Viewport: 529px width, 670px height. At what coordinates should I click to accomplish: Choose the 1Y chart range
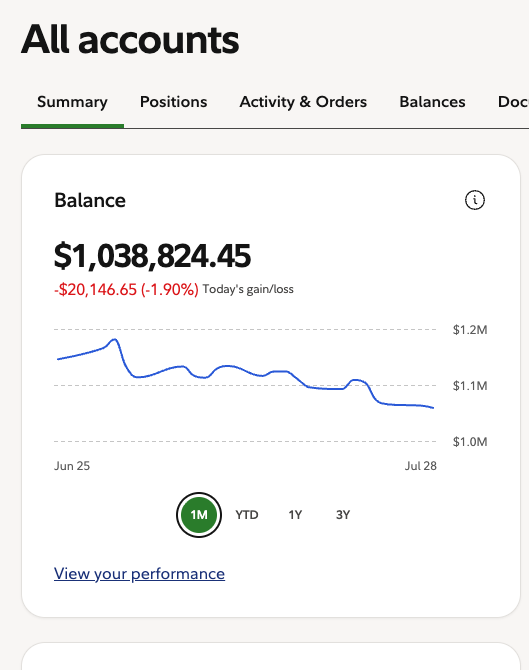(295, 515)
